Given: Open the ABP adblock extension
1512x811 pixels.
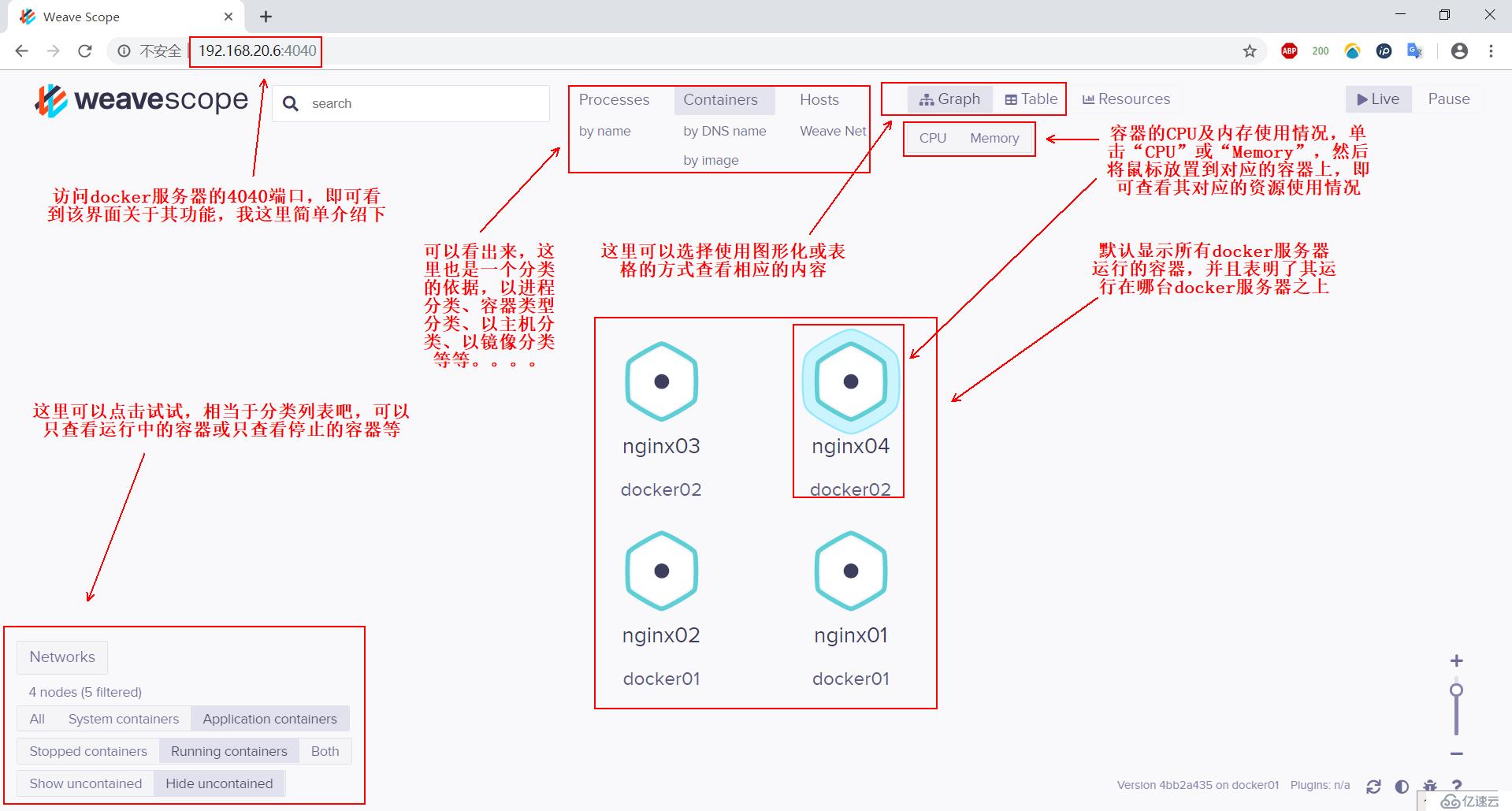Looking at the screenshot, I should click(x=1289, y=51).
